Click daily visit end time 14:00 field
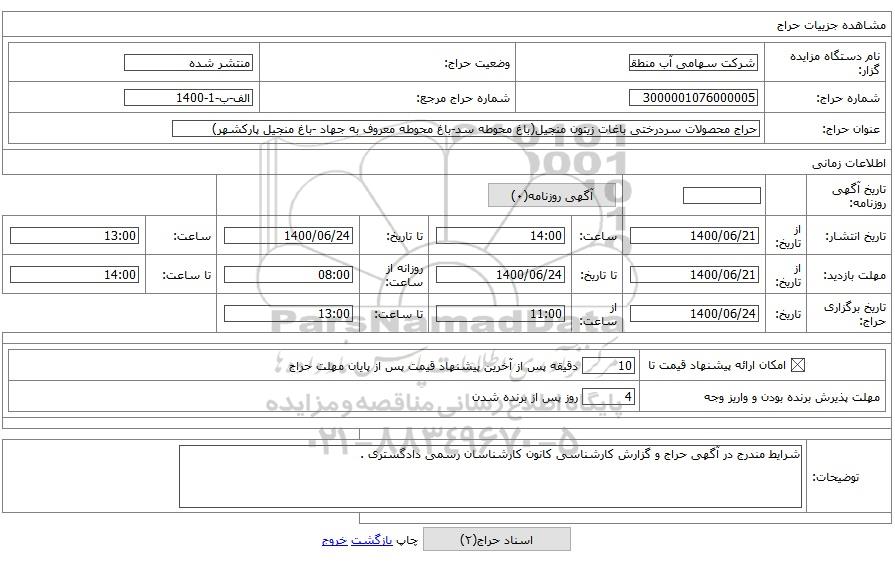The height and width of the screenshot is (576, 895). [74, 275]
